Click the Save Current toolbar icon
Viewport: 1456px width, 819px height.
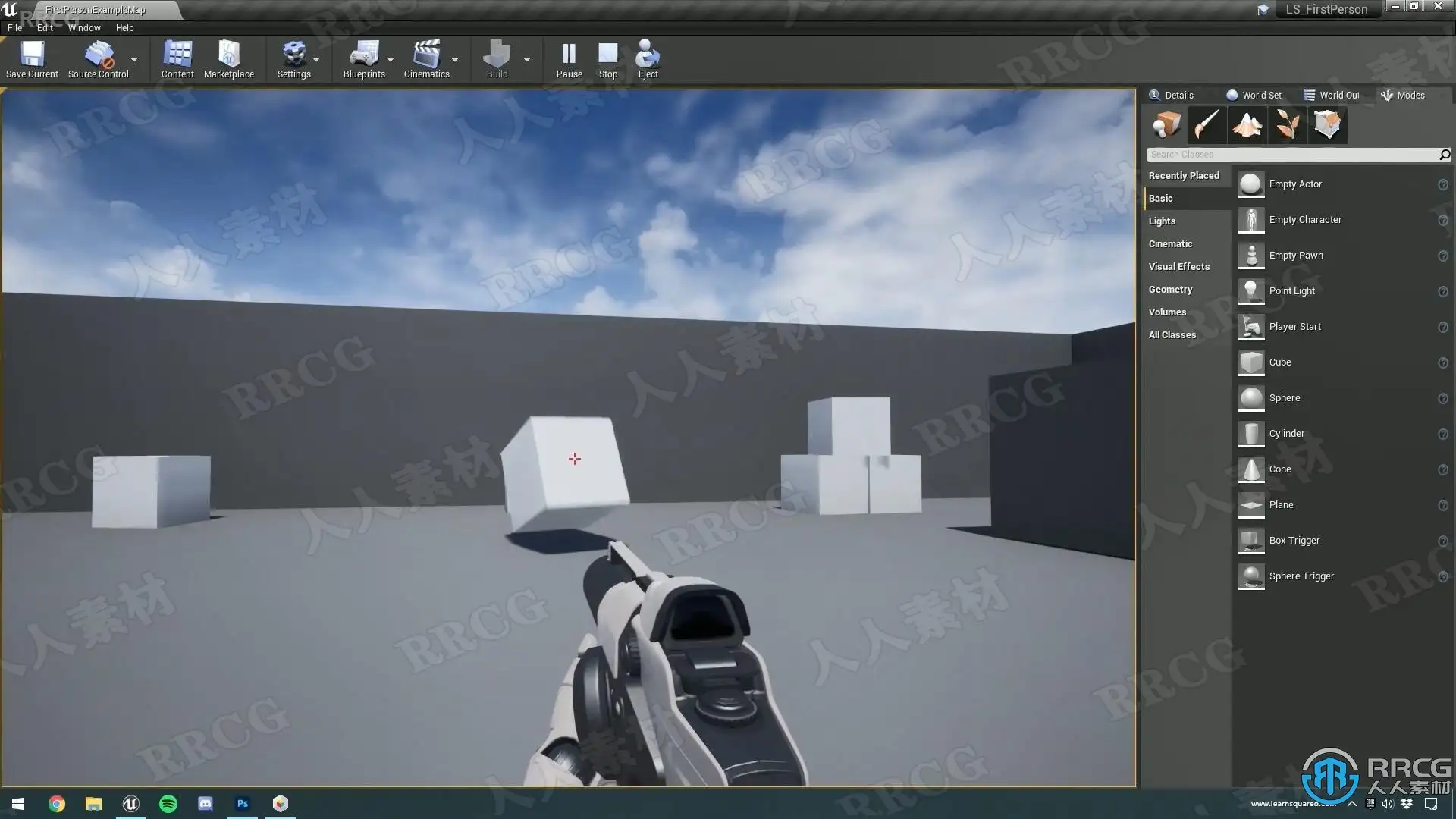pyautogui.click(x=32, y=55)
